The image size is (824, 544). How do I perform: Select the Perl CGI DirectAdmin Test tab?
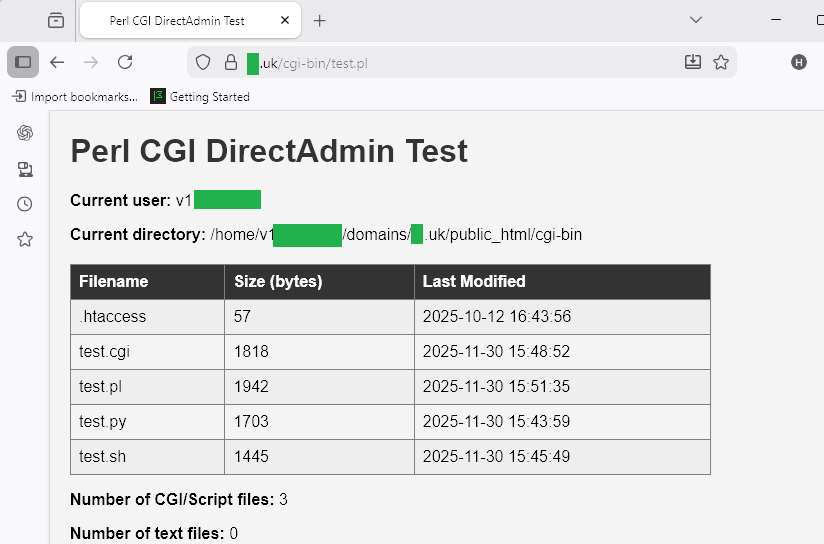[x=180, y=20]
